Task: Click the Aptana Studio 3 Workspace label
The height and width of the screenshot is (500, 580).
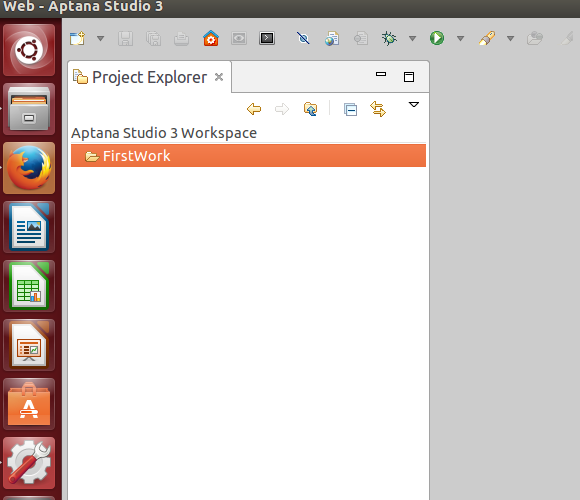Action: tap(164, 133)
